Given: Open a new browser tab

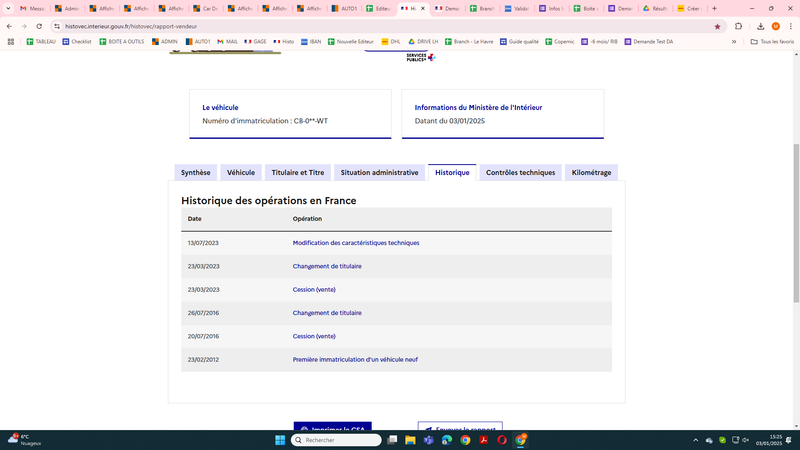Looking at the screenshot, I should click(714, 9).
